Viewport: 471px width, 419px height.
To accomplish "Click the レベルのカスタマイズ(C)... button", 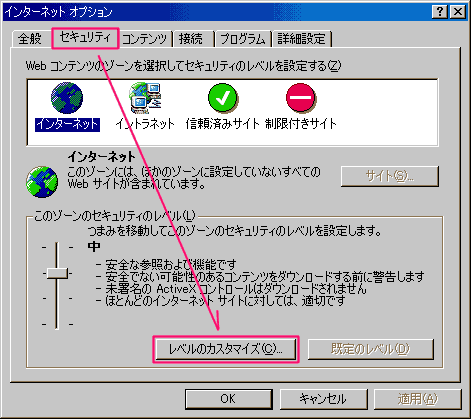I will click(226, 349).
